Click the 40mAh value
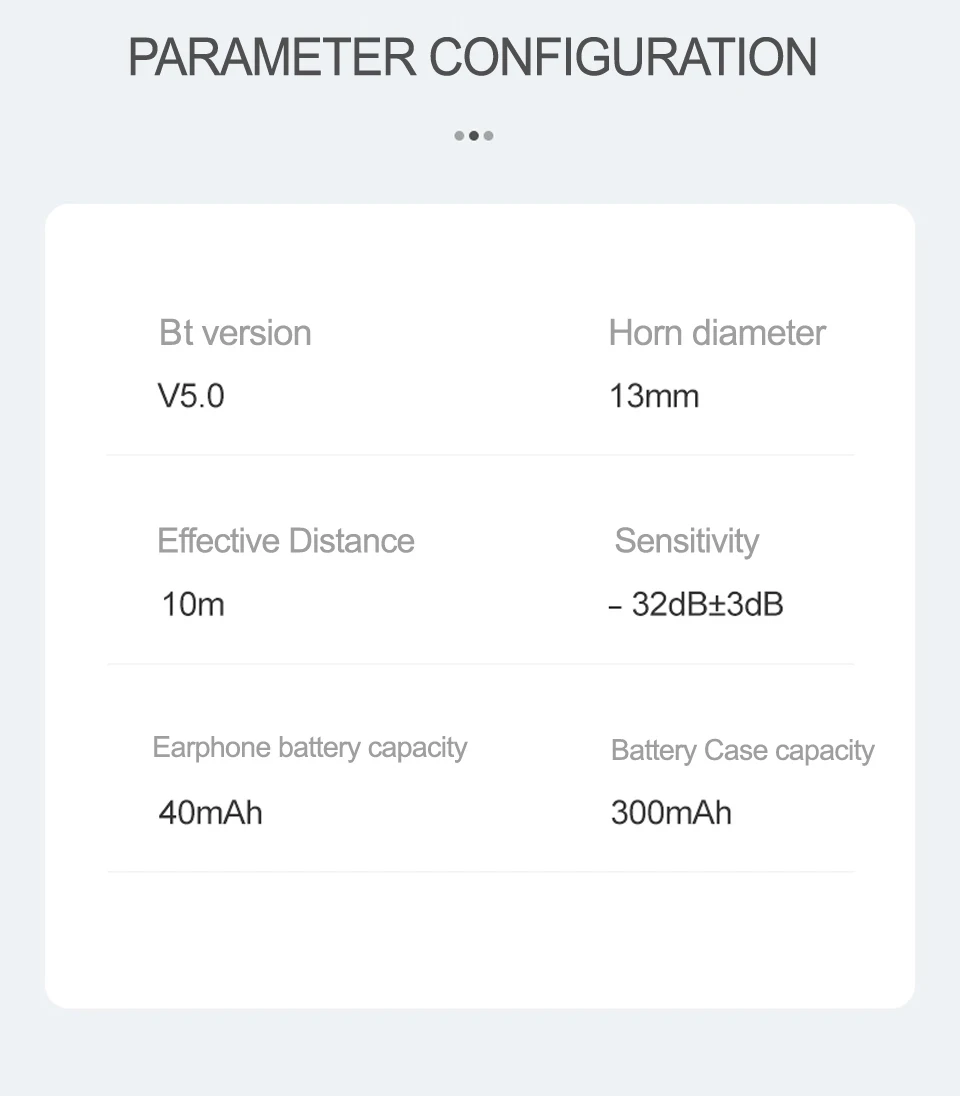 (211, 812)
